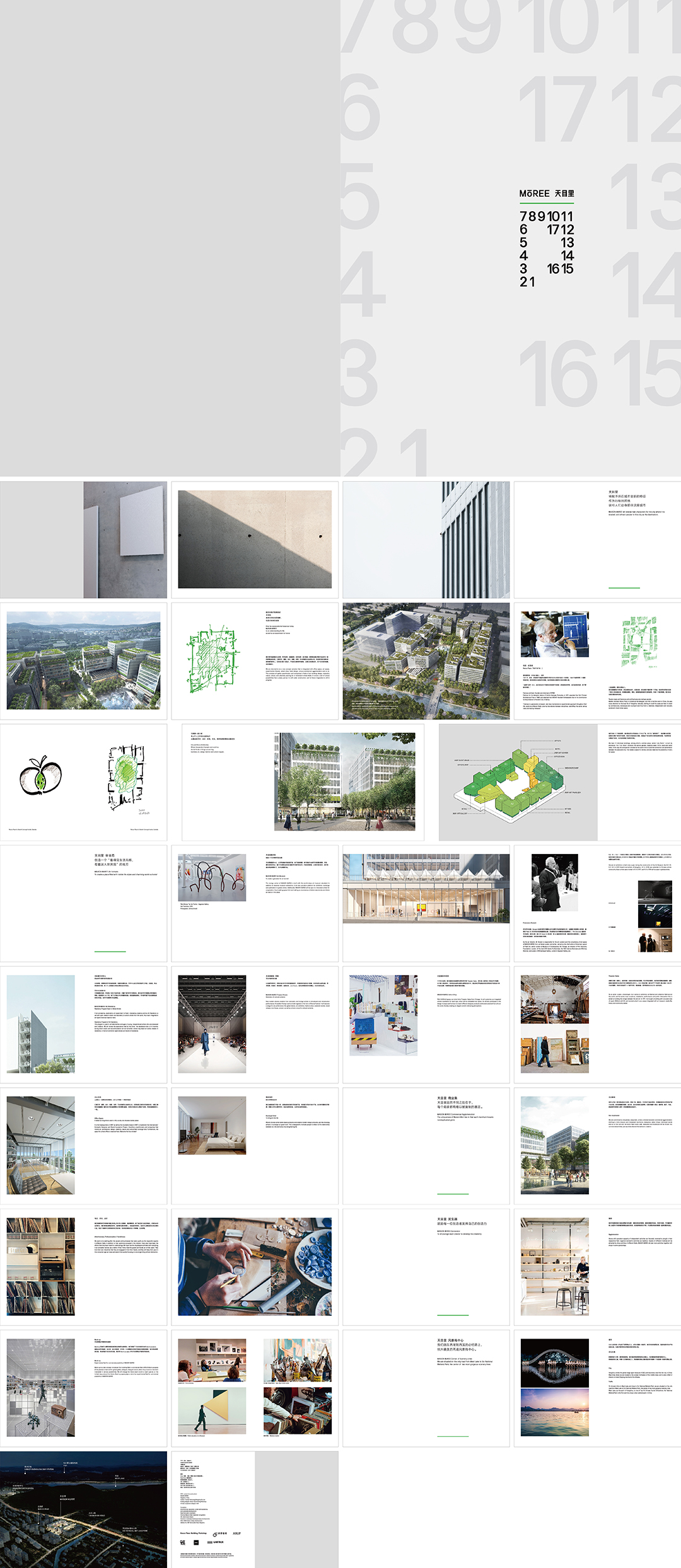The height and width of the screenshot is (1568, 681).
Task: Open the night aerial map with labels
Action: [x=83, y=1510]
